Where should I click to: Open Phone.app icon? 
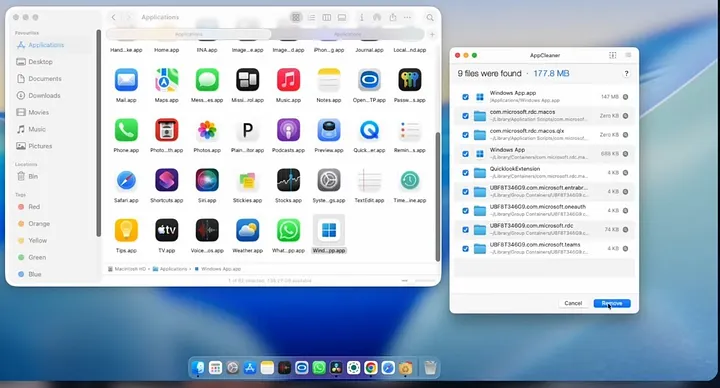click(x=126, y=130)
